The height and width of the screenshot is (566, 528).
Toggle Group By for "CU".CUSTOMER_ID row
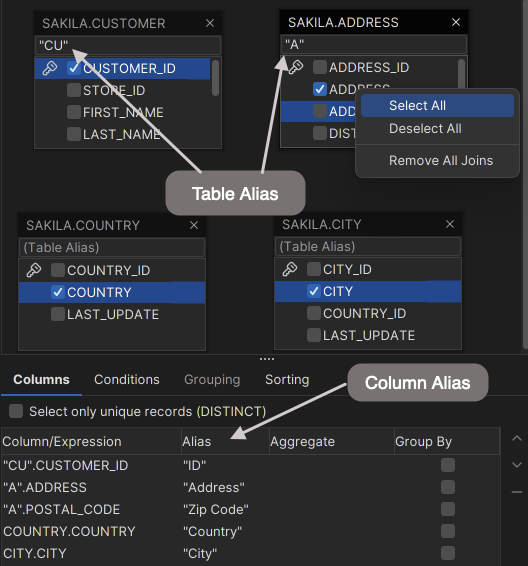click(448, 465)
